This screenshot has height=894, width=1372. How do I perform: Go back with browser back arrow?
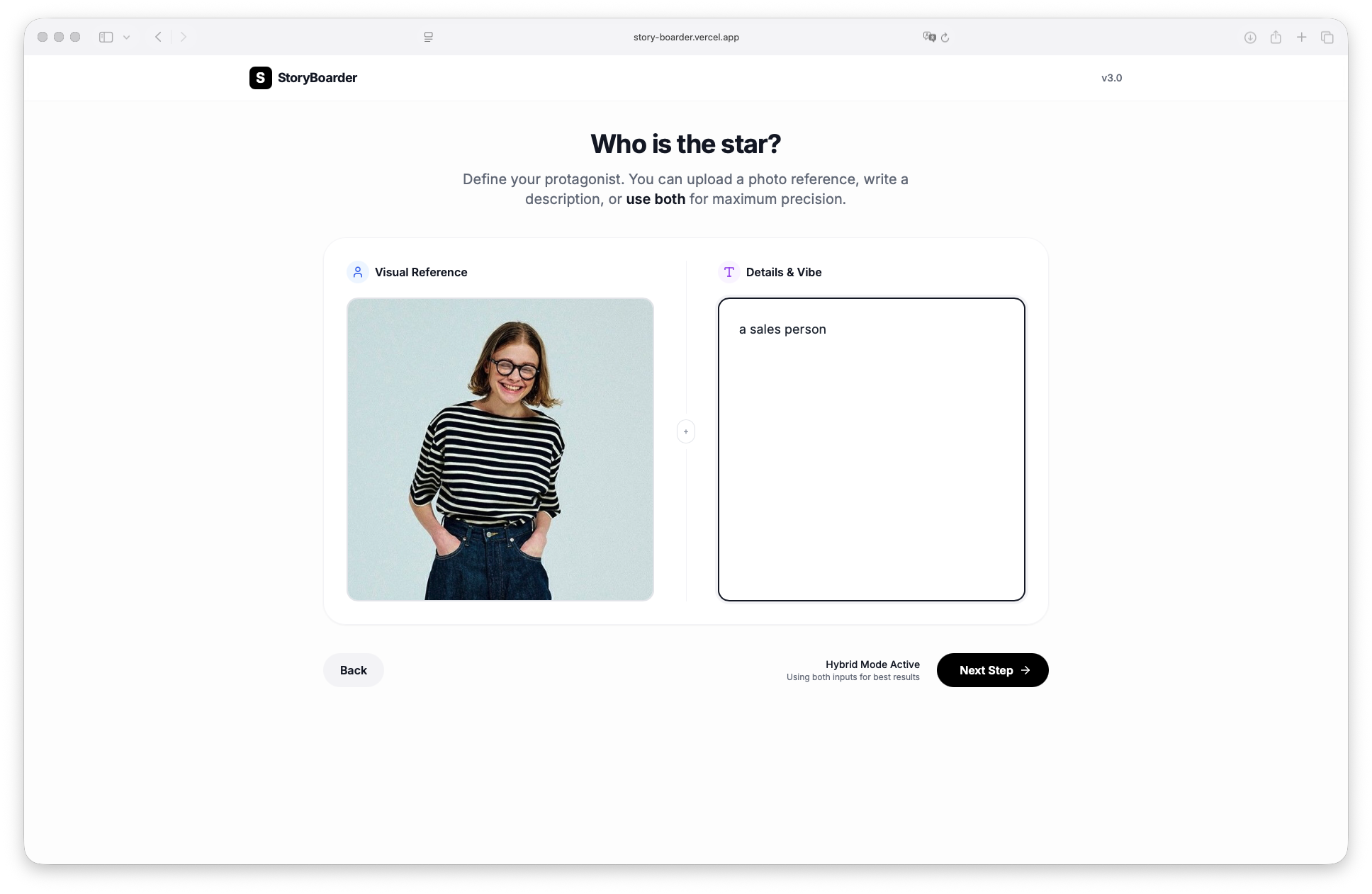coord(159,37)
